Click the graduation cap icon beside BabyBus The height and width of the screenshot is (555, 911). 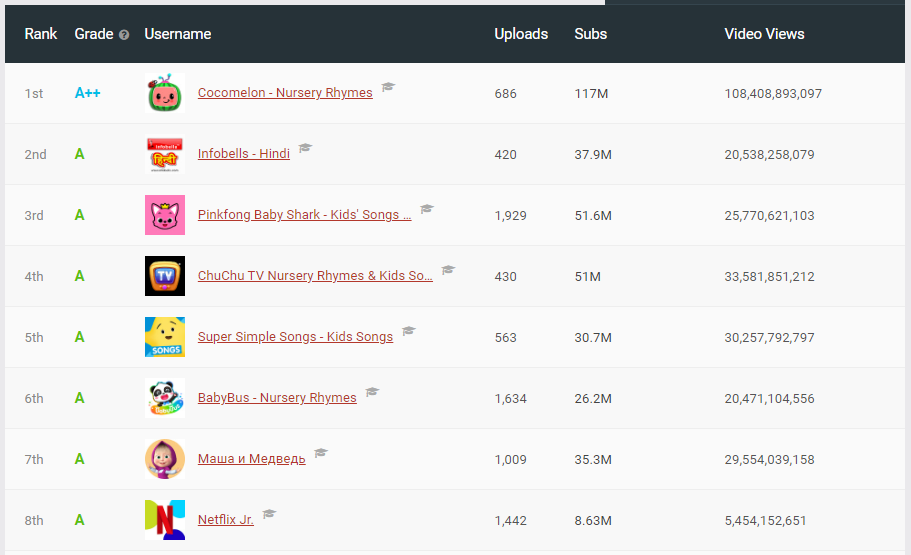[372, 392]
